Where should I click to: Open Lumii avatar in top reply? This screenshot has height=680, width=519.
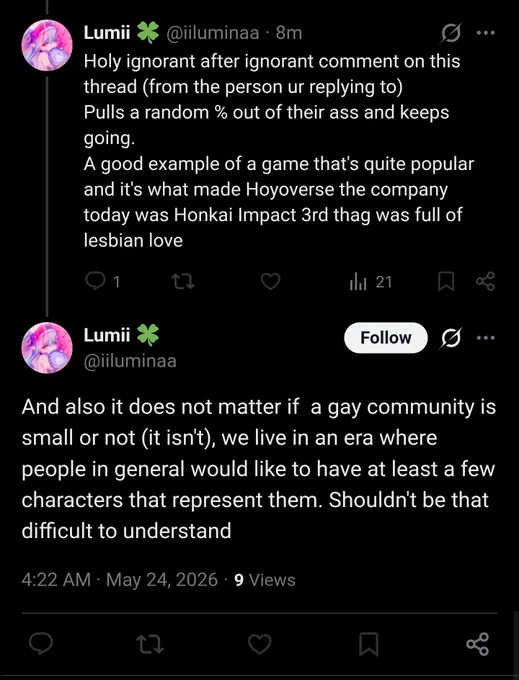coord(47,45)
